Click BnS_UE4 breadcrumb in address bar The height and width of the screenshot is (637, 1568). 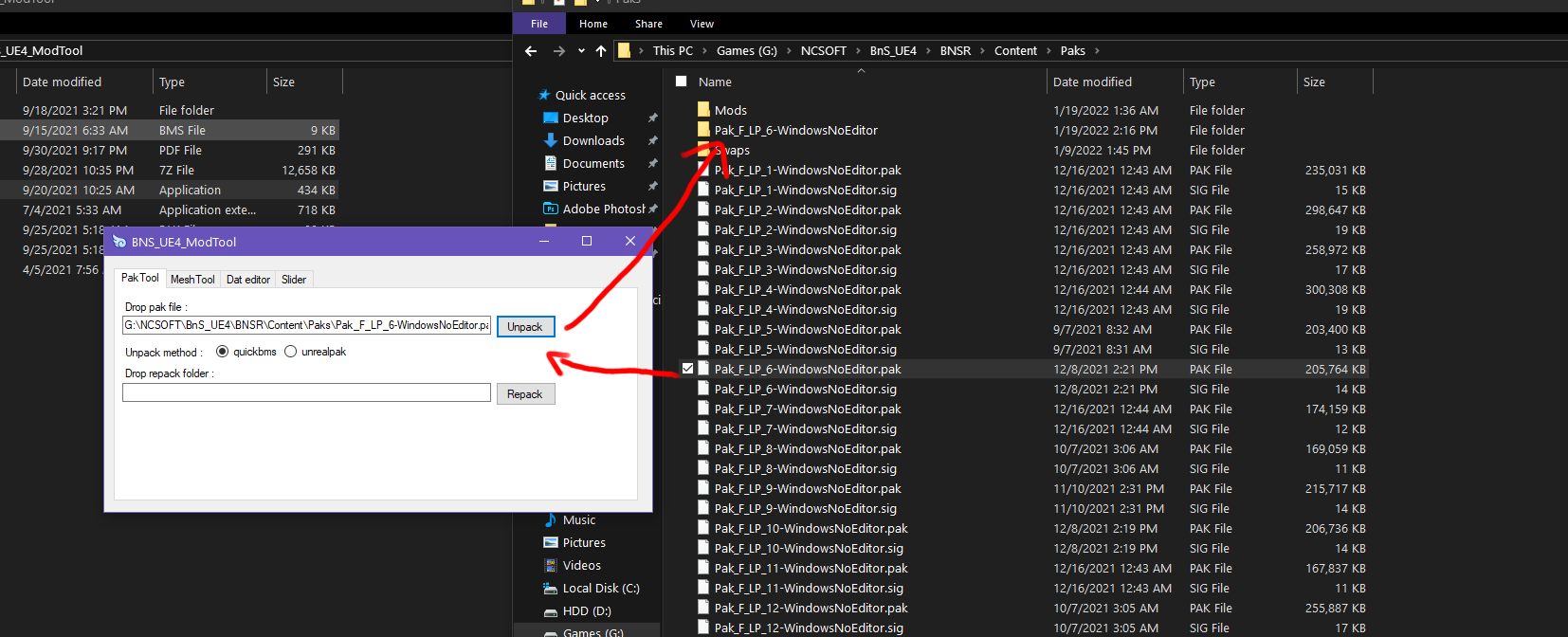click(x=893, y=51)
